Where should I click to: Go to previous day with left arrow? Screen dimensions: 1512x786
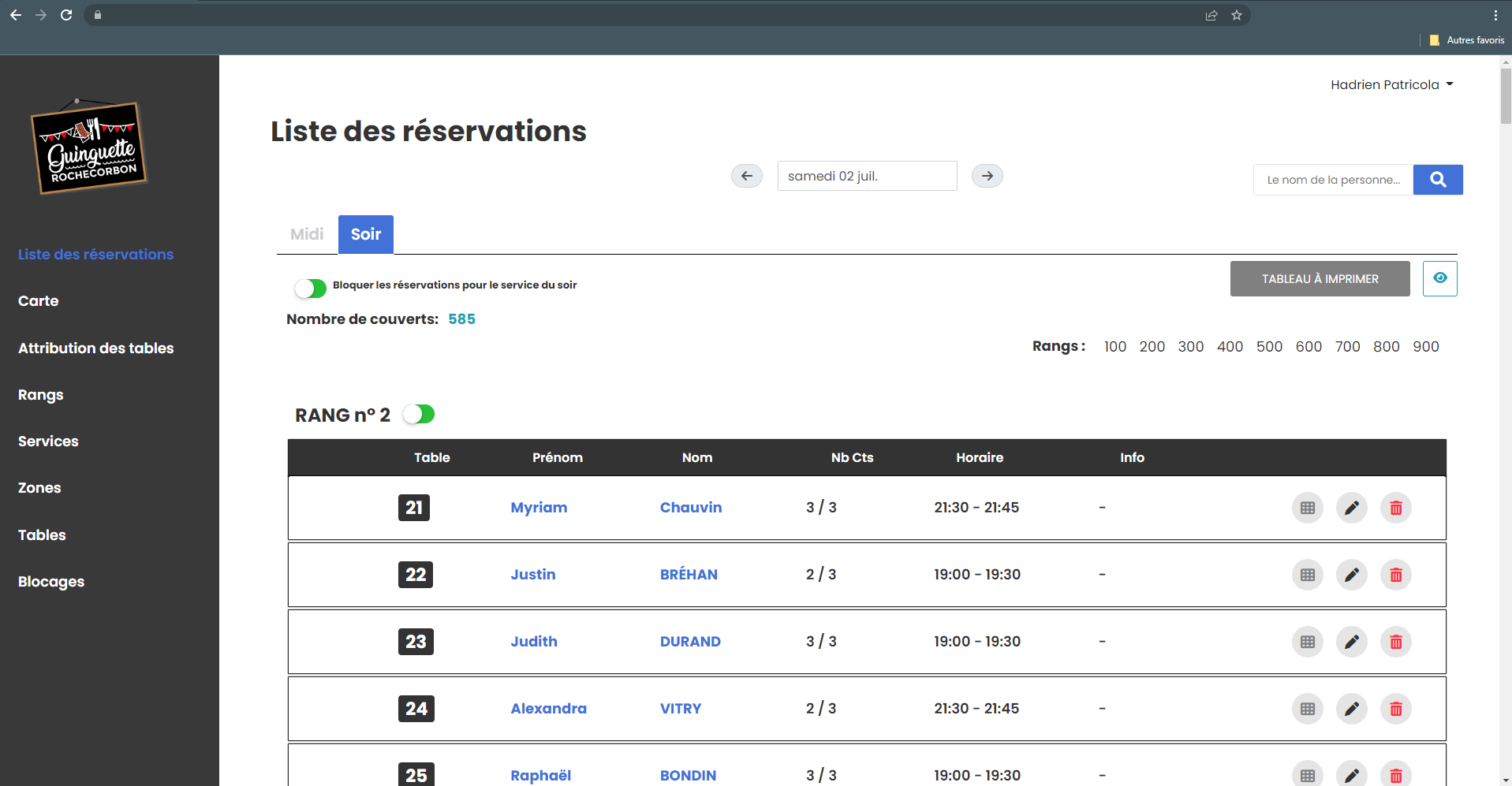(746, 176)
